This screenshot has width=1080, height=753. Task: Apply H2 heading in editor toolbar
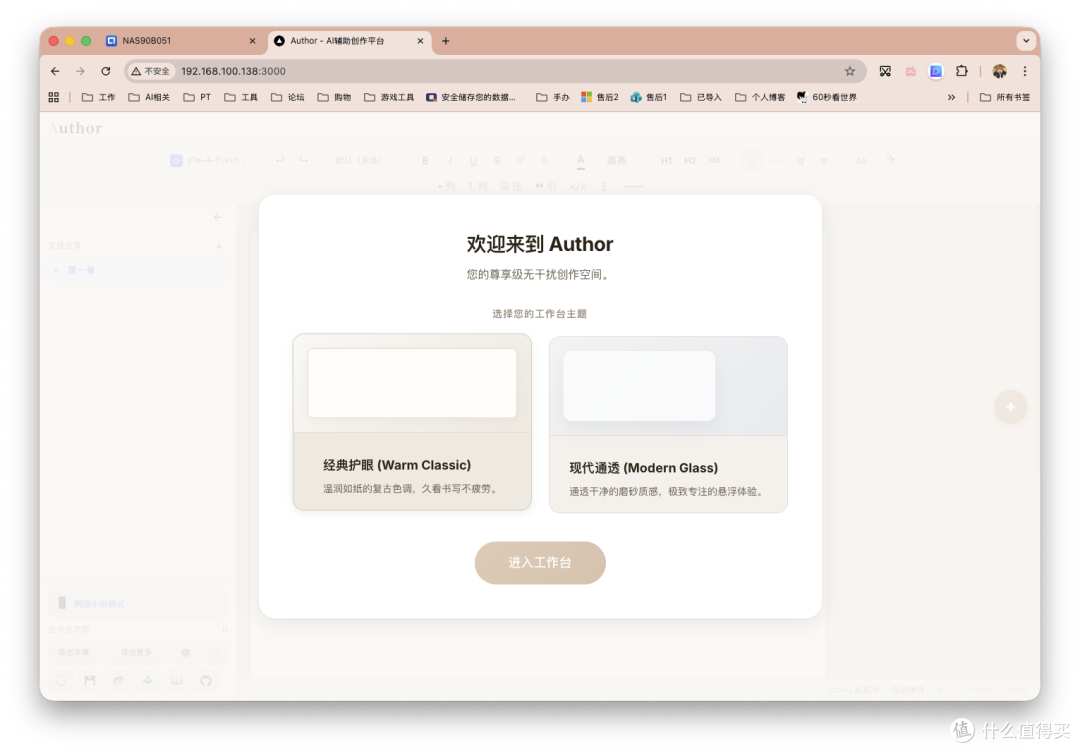point(690,161)
